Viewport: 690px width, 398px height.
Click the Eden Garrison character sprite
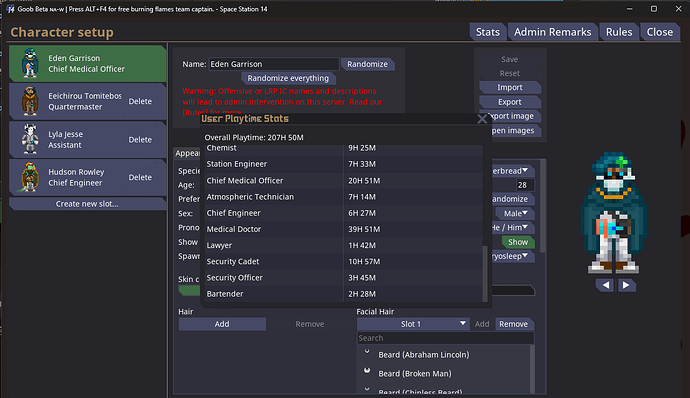point(30,63)
